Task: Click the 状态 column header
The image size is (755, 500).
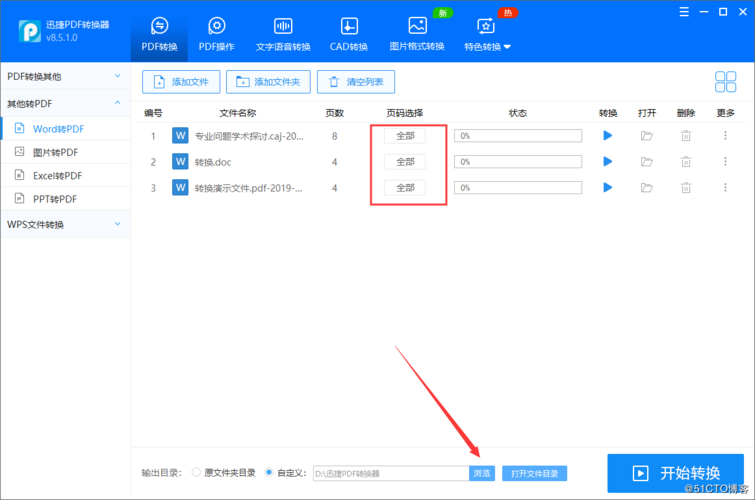Action: [x=518, y=113]
